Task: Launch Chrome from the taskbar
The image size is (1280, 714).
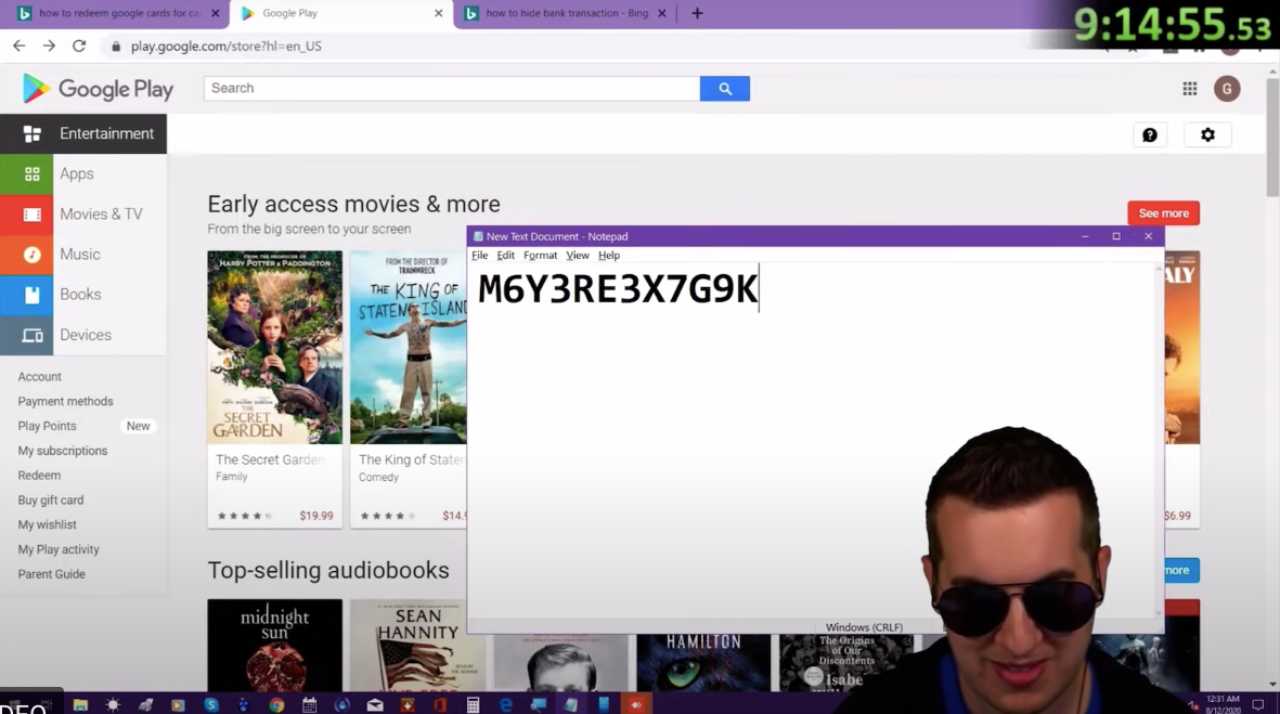Action: tap(276, 705)
